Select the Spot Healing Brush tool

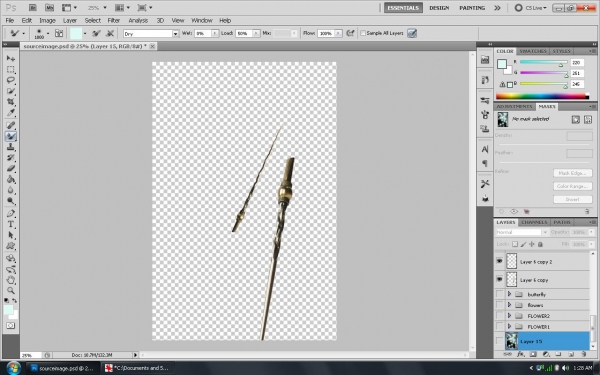click(11, 125)
